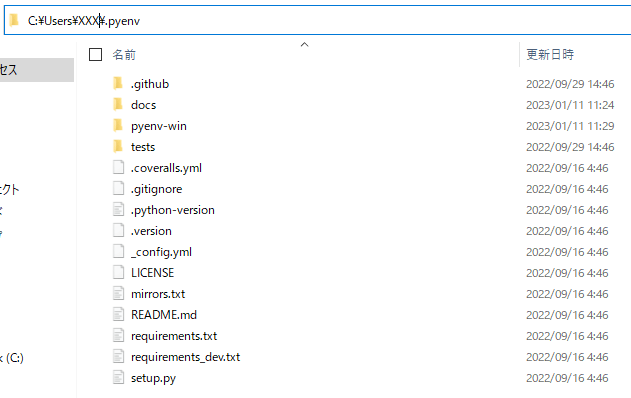Click the modified date of setup.py
This screenshot has width=631, height=398.
coord(567,378)
